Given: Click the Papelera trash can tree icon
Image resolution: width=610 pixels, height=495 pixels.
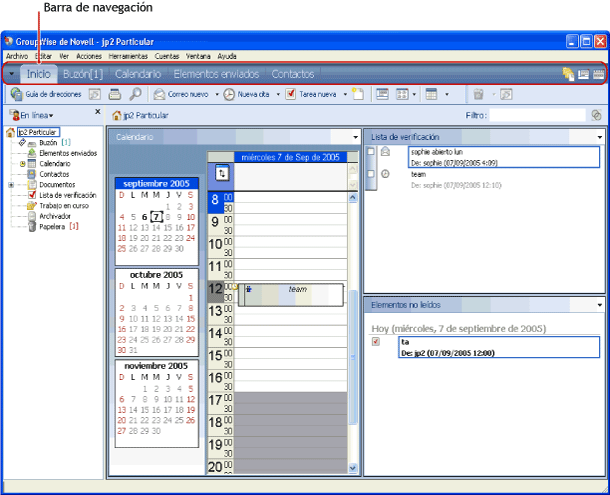Looking at the screenshot, I should click(x=32, y=226).
